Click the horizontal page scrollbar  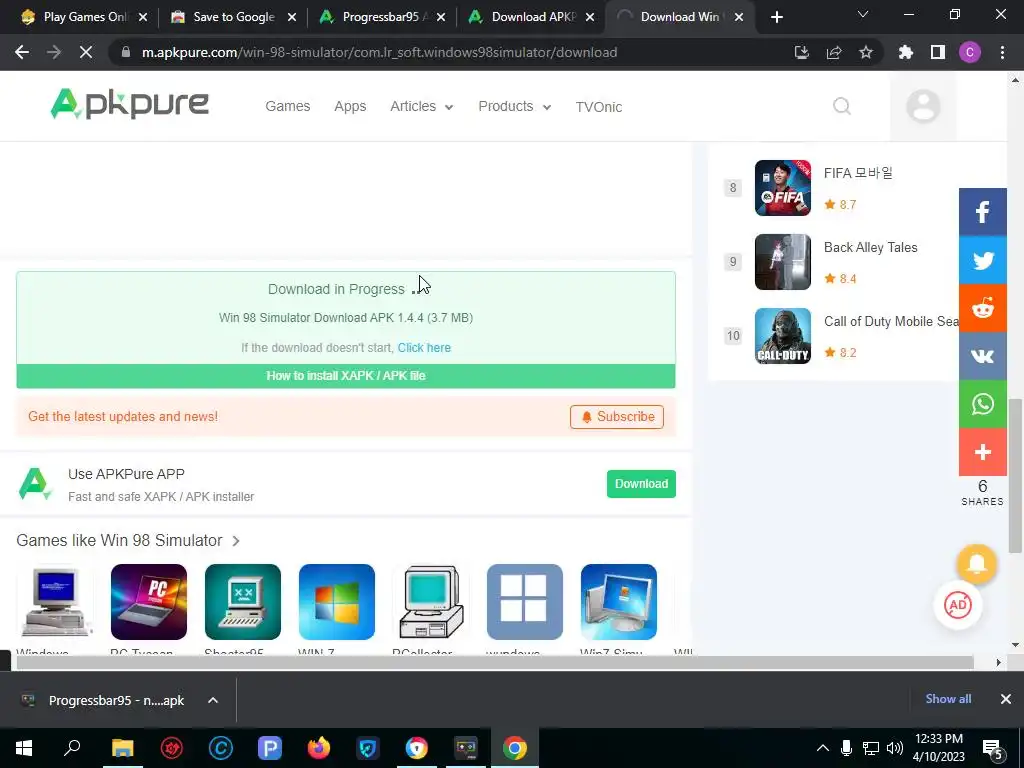coord(495,662)
